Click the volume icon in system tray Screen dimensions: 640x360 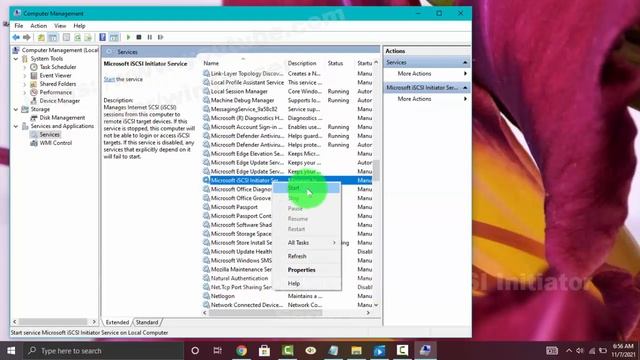[x=580, y=351]
